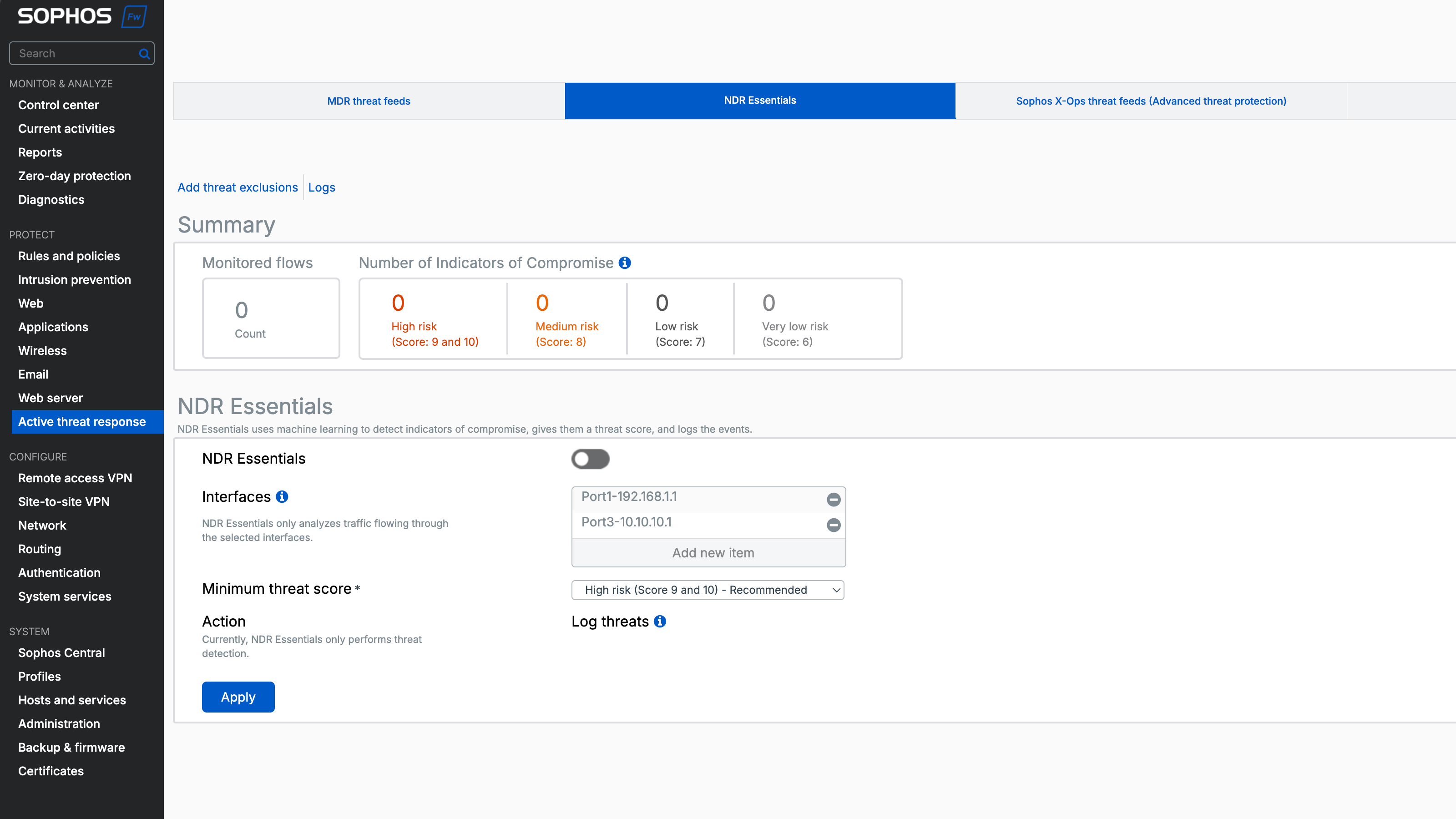The width and height of the screenshot is (1456, 819).
Task: Click info icon beside Log threats
Action: [x=660, y=621]
